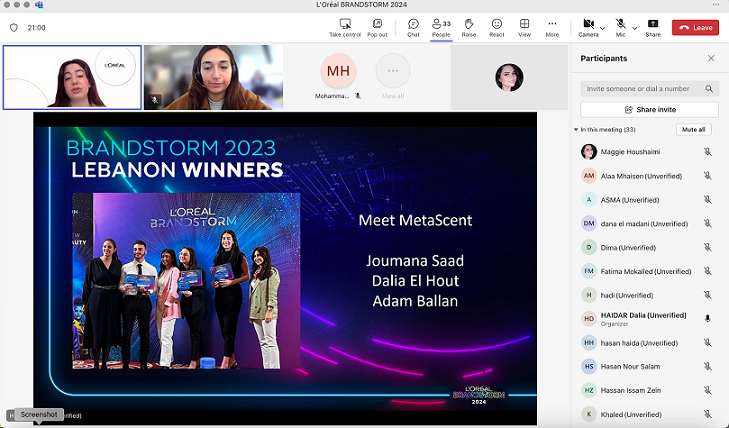Image resolution: width=729 pixels, height=428 pixels.
Task: Click Maggie Houshaimi's muted mic icon
Action: click(708, 152)
